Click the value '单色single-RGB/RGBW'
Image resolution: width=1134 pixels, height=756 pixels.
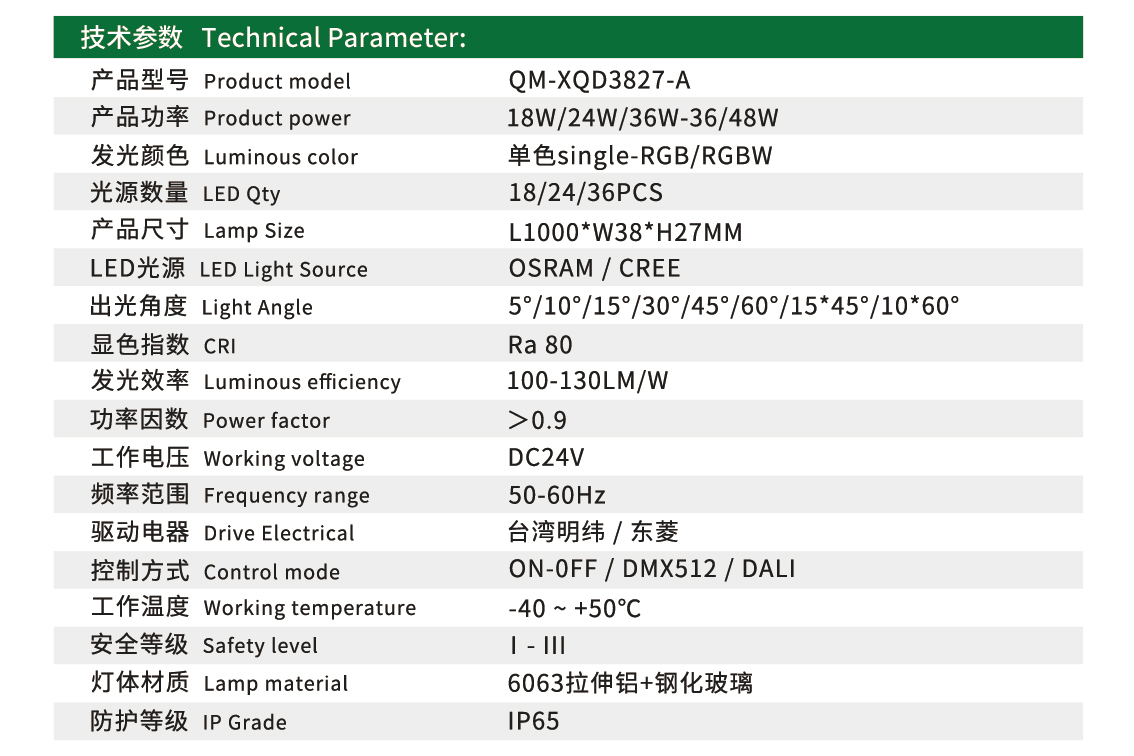[x=641, y=156]
